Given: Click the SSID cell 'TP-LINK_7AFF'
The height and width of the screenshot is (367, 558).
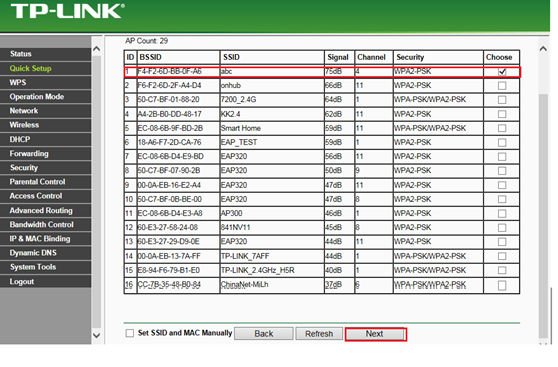Looking at the screenshot, I should tap(245, 256).
